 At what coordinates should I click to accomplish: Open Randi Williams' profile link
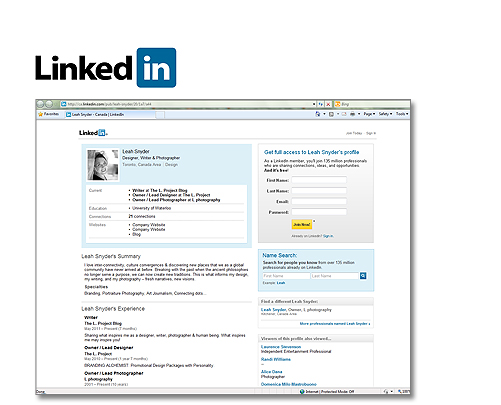click(276, 359)
